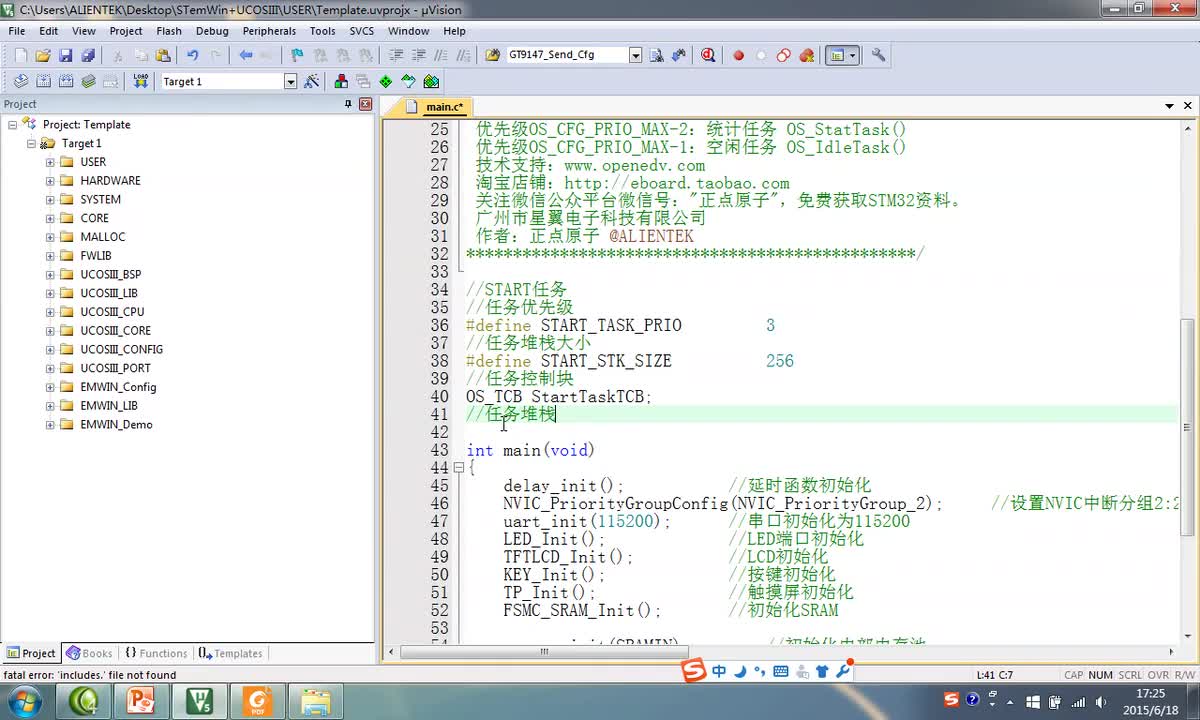The height and width of the screenshot is (720, 1200).
Task: Save the current file with the floppy icon
Action: 65,56
